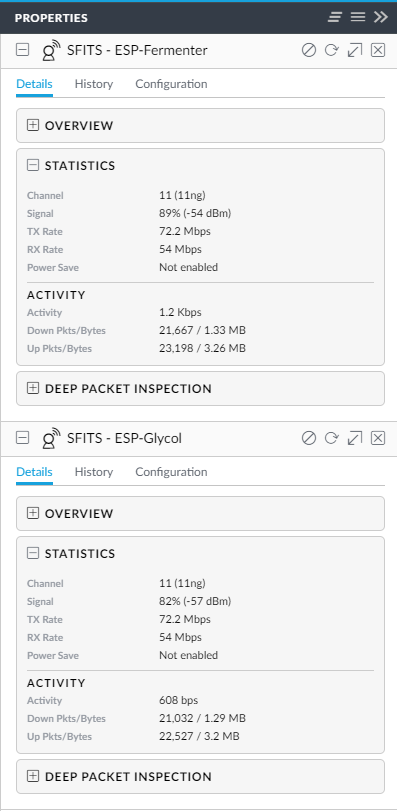Screen dimensions: 397x811
Task: Collapse Properties panel with double chevron
Action: pos(380,17)
